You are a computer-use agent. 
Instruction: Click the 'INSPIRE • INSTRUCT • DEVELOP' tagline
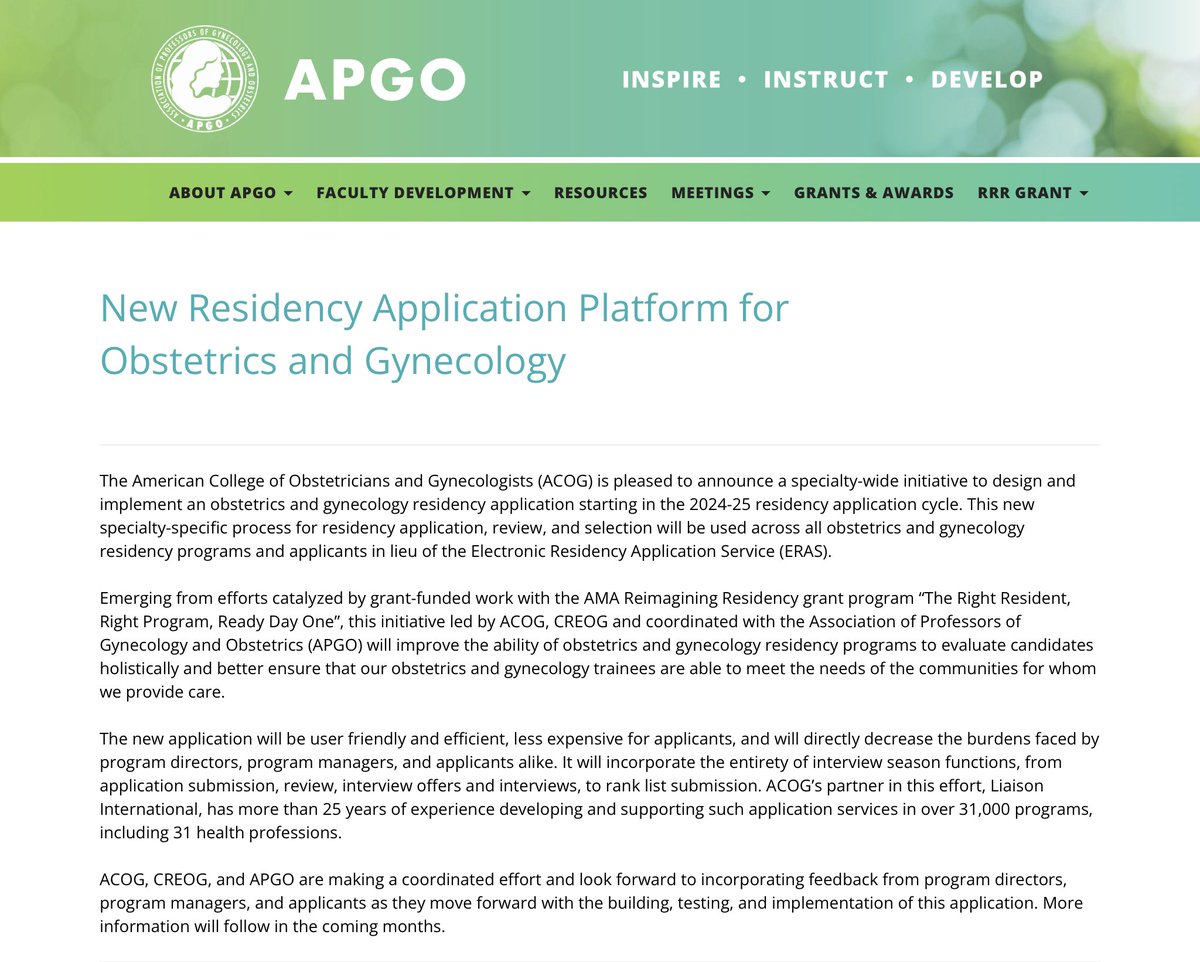tap(832, 79)
